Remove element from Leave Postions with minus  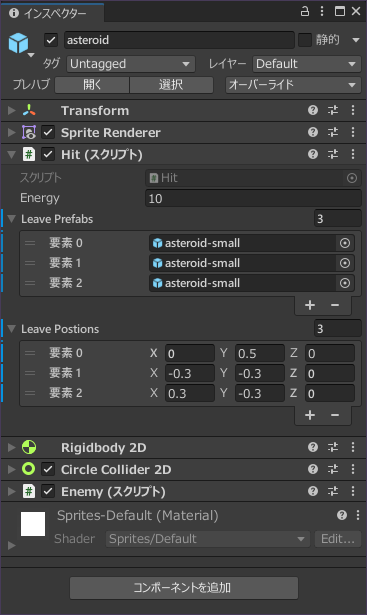[x=335, y=415]
